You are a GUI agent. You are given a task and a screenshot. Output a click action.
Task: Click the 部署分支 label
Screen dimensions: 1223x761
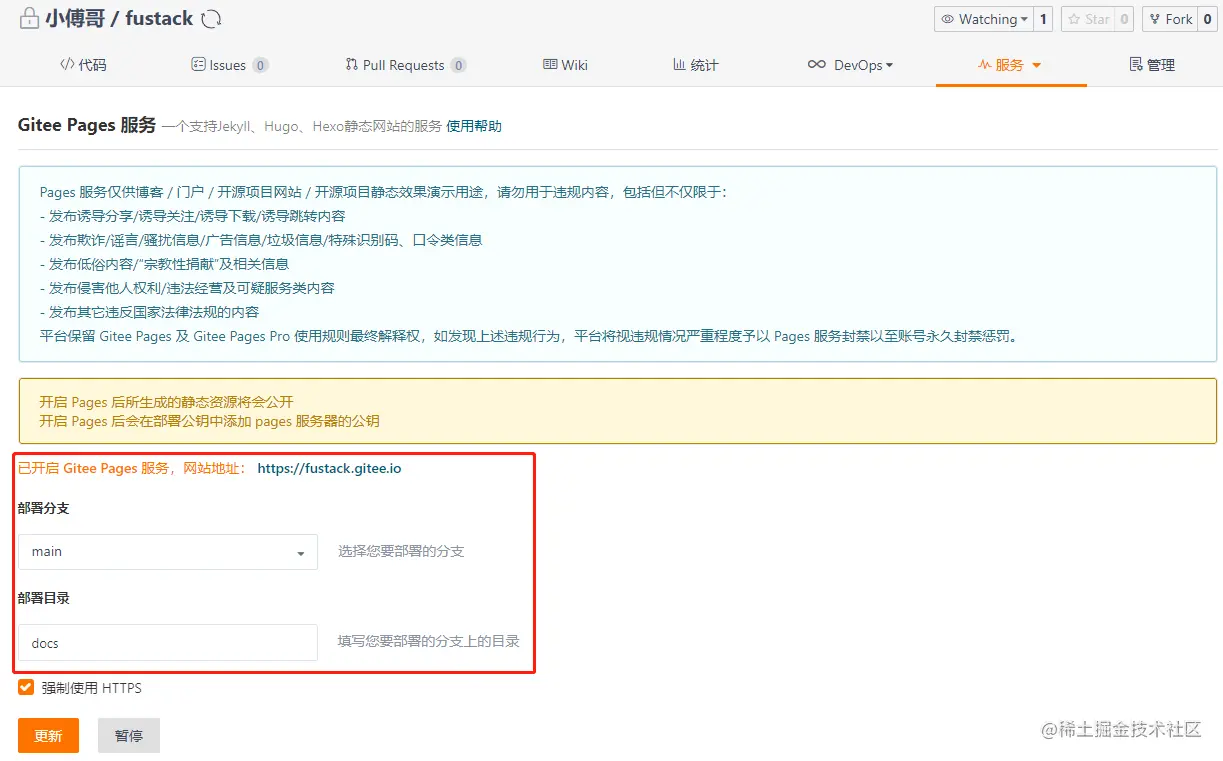[44, 508]
